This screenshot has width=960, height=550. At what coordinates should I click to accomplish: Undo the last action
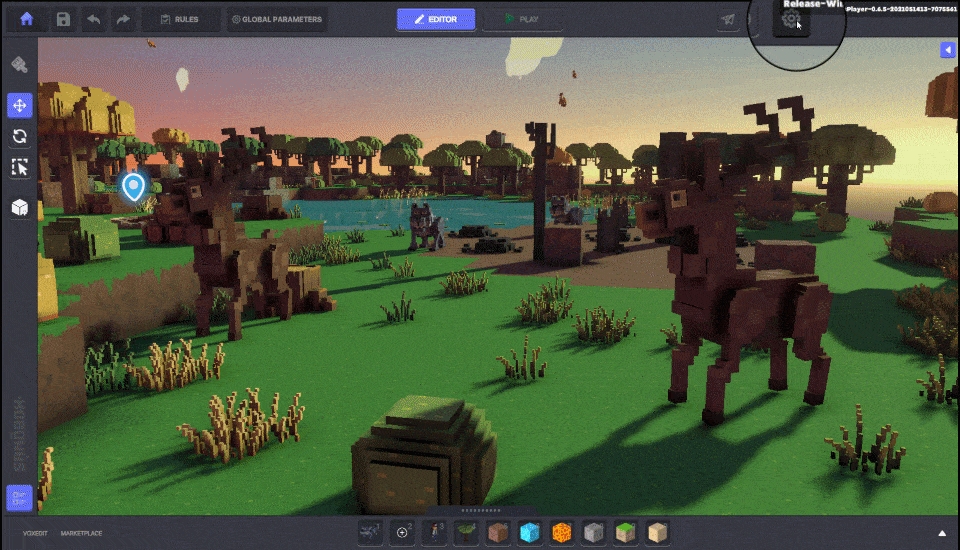click(93, 19)
